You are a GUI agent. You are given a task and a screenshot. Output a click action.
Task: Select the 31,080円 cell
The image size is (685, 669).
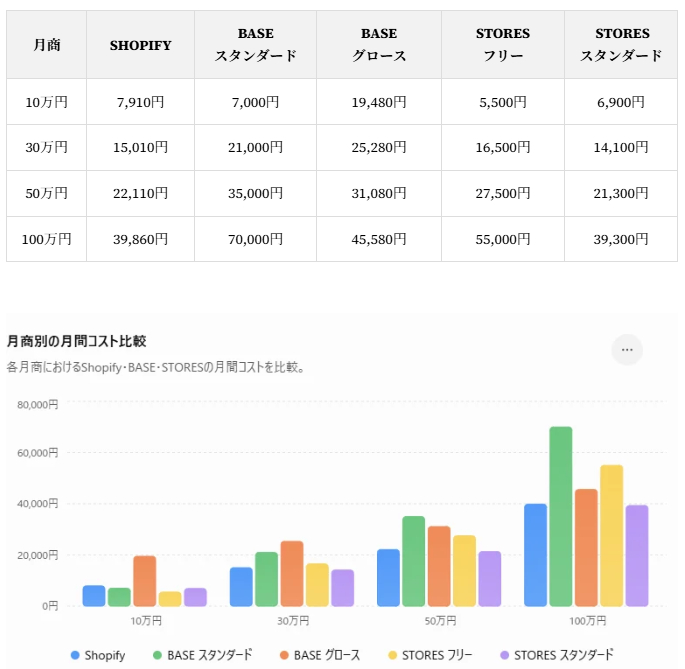point(379,193)
